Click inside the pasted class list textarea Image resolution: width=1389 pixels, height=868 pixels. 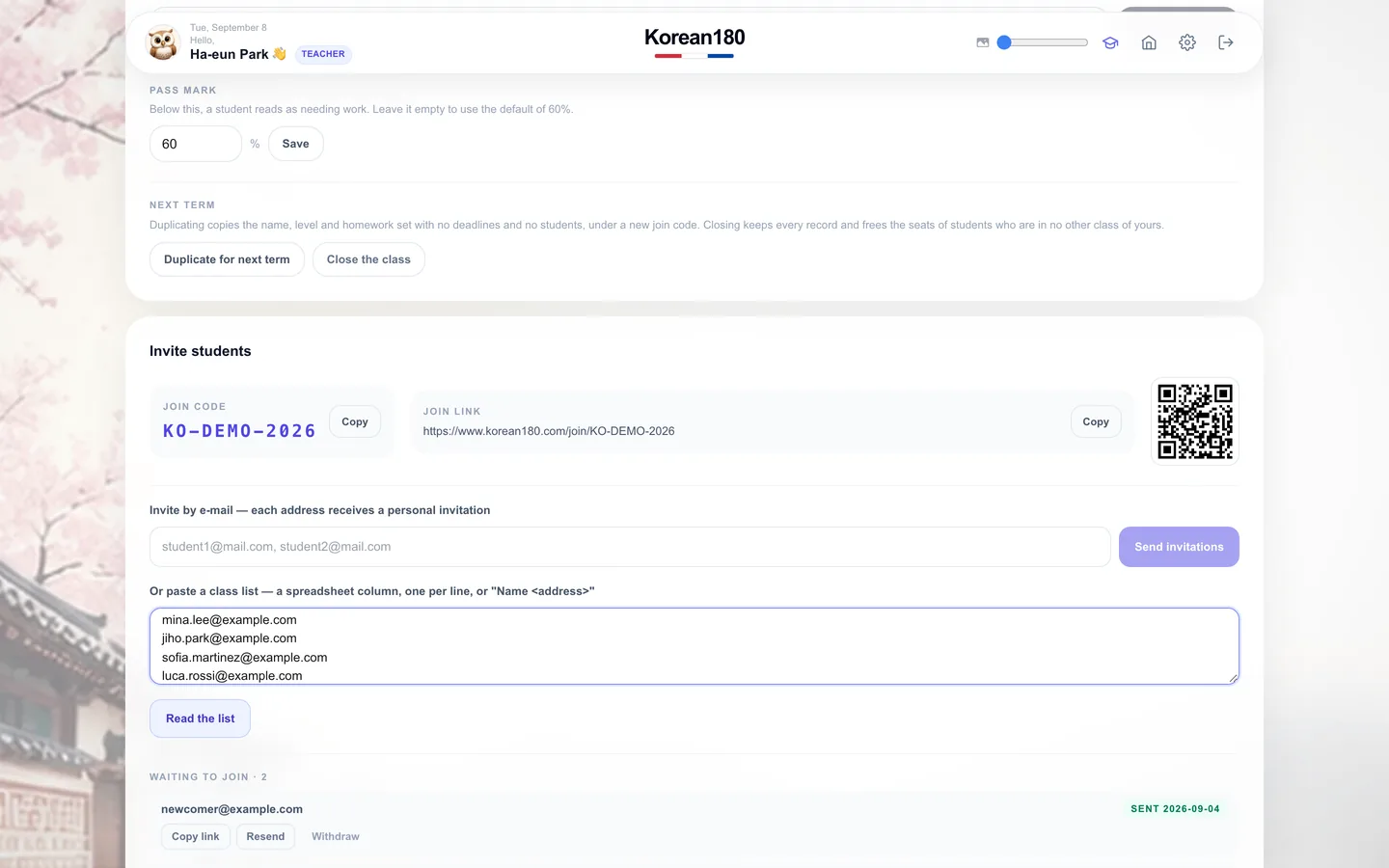(694, 646)
